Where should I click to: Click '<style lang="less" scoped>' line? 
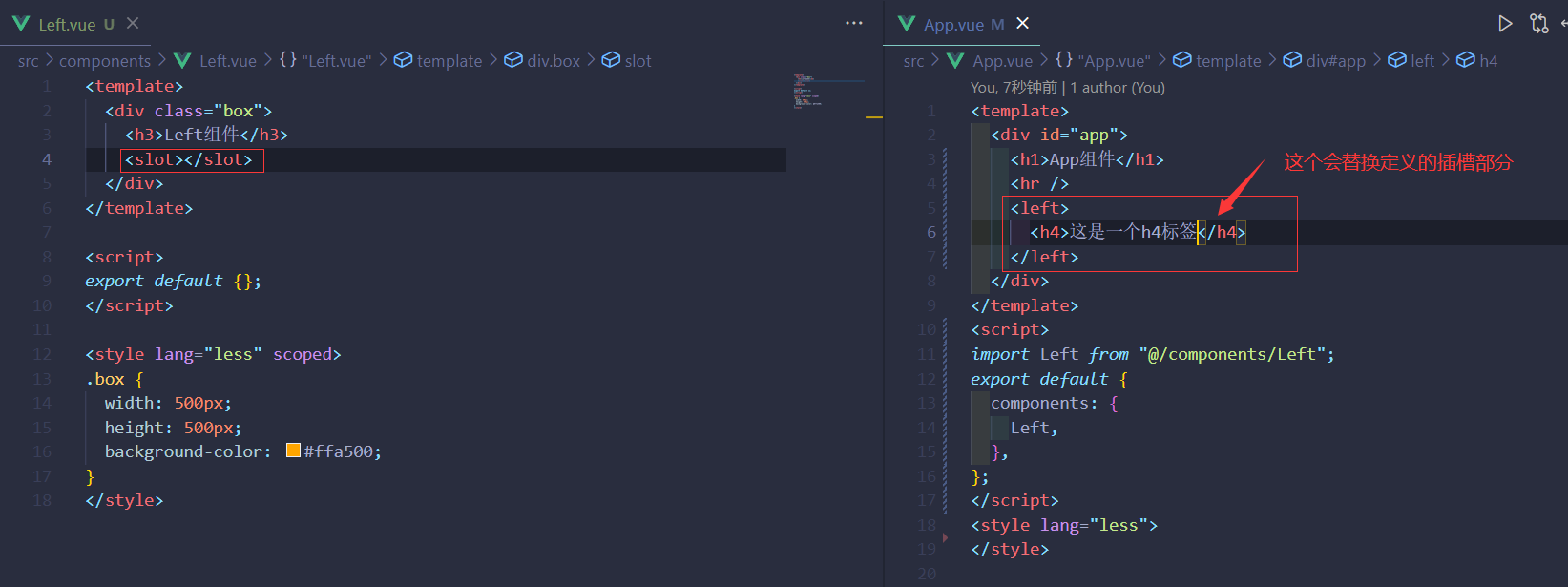click(213, 354)
